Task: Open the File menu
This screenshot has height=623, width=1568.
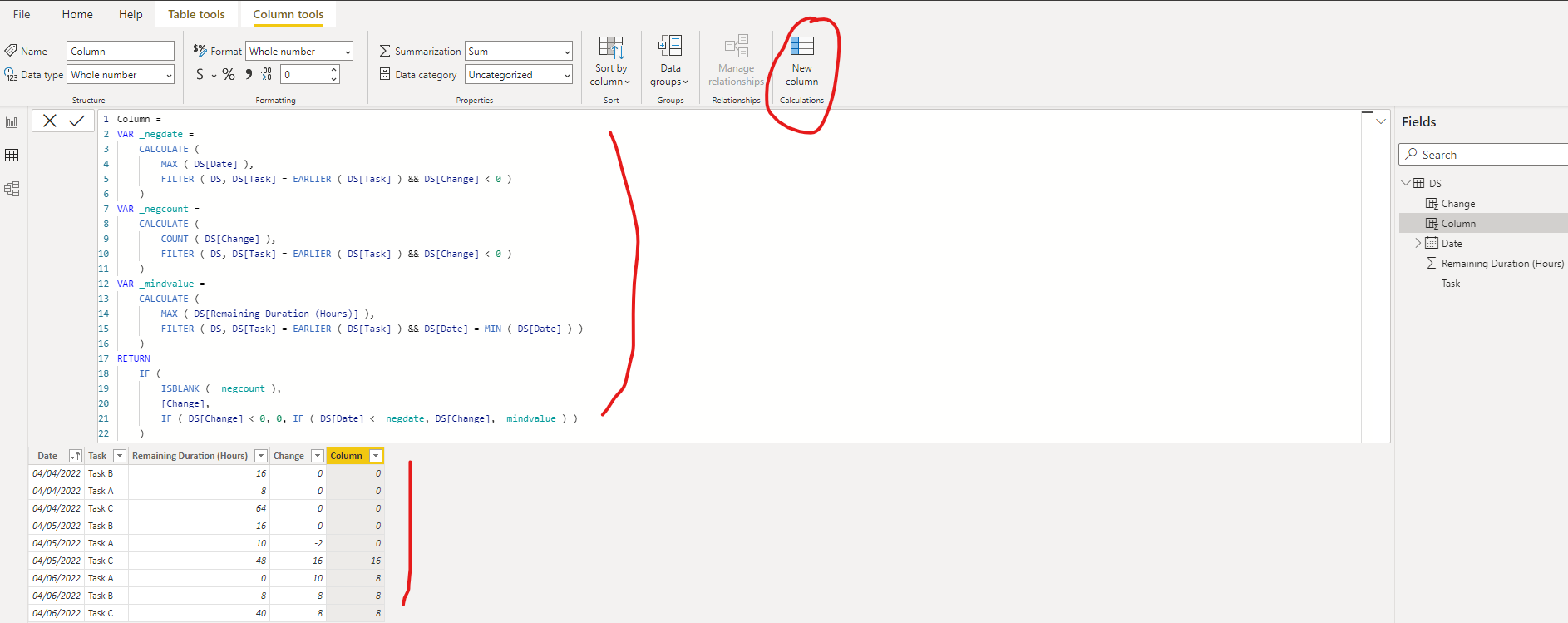Action: click(x=22, y=14)
